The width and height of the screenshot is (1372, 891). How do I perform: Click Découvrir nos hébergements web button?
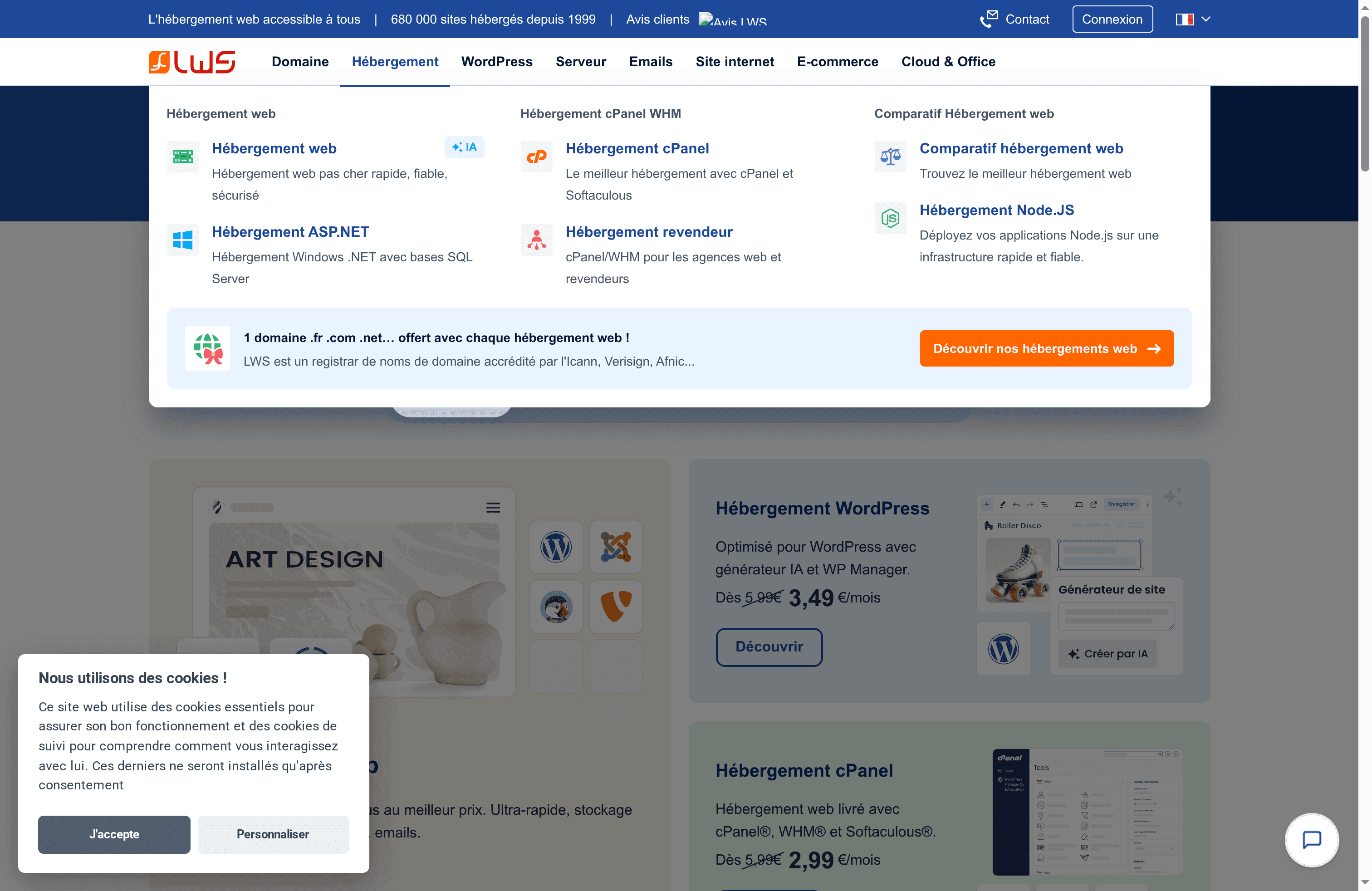[1046, 348]
